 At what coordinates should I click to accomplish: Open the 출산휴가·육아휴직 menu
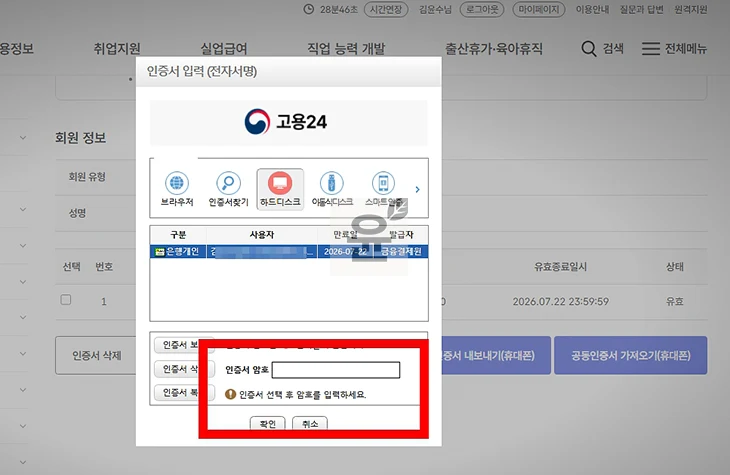494,48
